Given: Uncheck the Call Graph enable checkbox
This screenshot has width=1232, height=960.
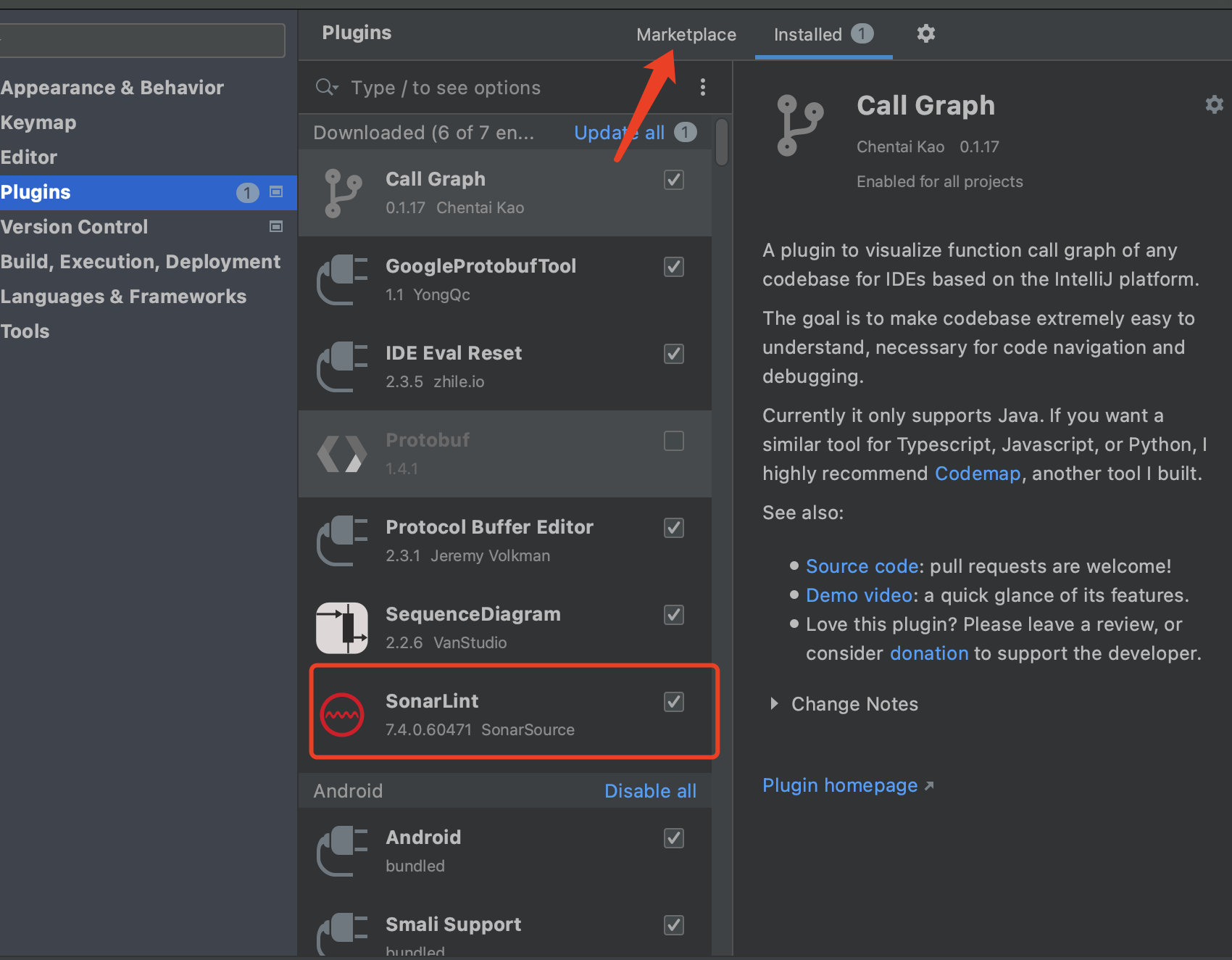Looking at the screenshot, I should (x=673, y=179).
